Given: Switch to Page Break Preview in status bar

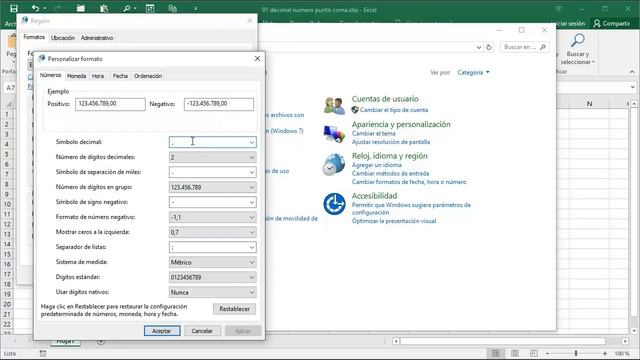Looking at the screenshot, I should click(533, 353).
